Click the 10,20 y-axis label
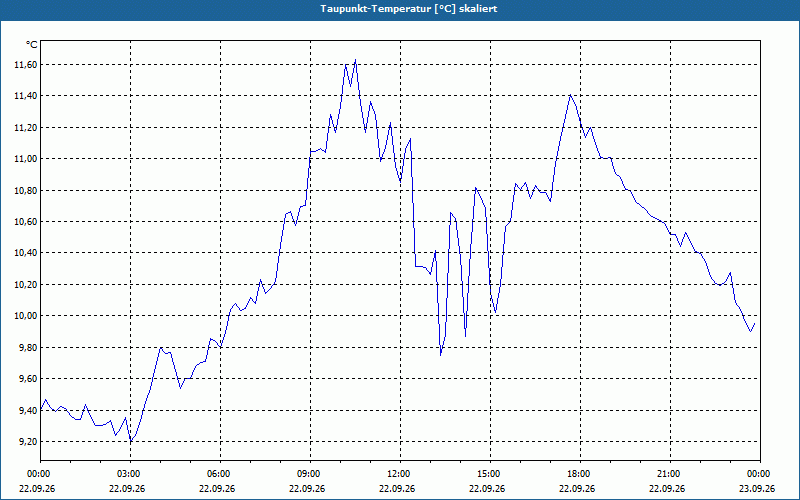The height and width of the screenshot is (500, 800). (26, 284)
